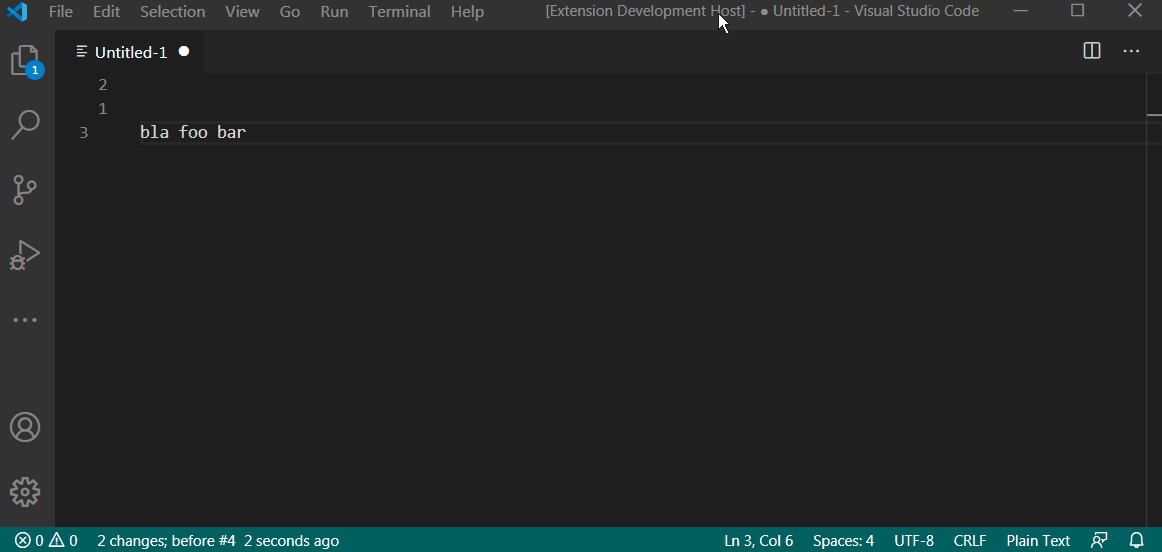Open the Manage gear menu
The height and width of the screenshot is (552, 1162).
pos(25,492)
